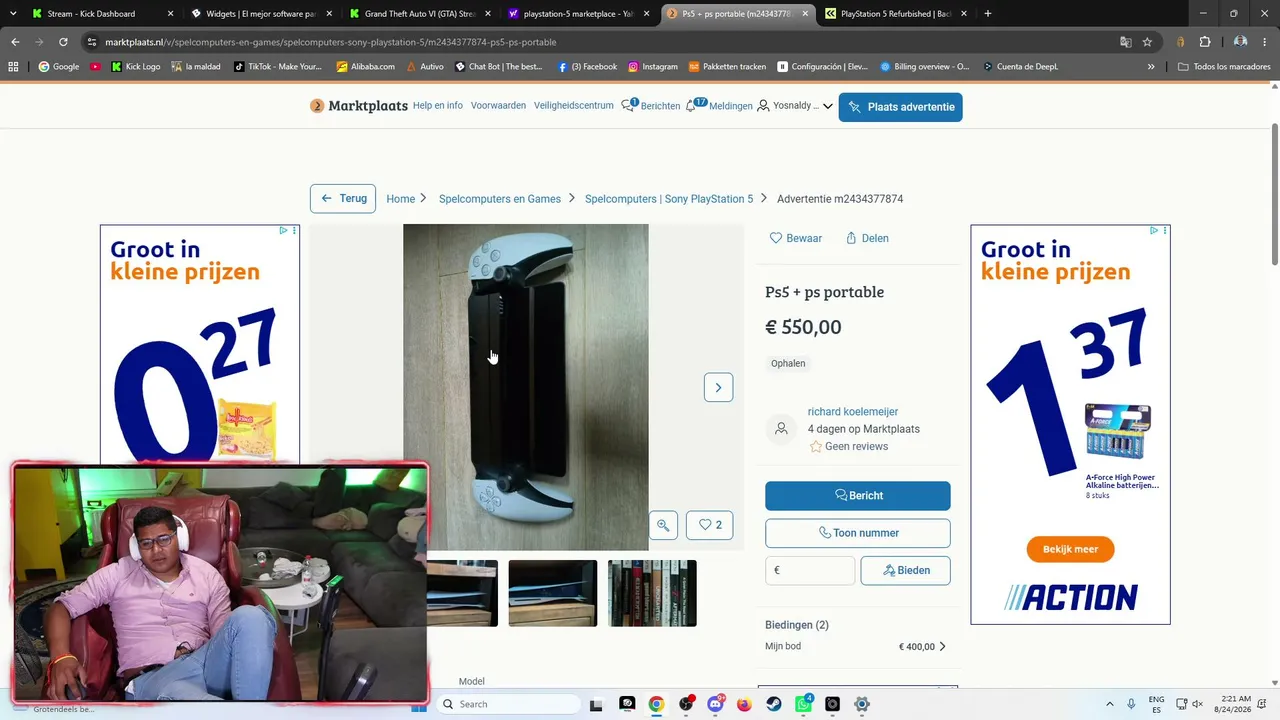Select the game cases thumbnail photo
This screenshot has width=1280, height=720.
652,593
